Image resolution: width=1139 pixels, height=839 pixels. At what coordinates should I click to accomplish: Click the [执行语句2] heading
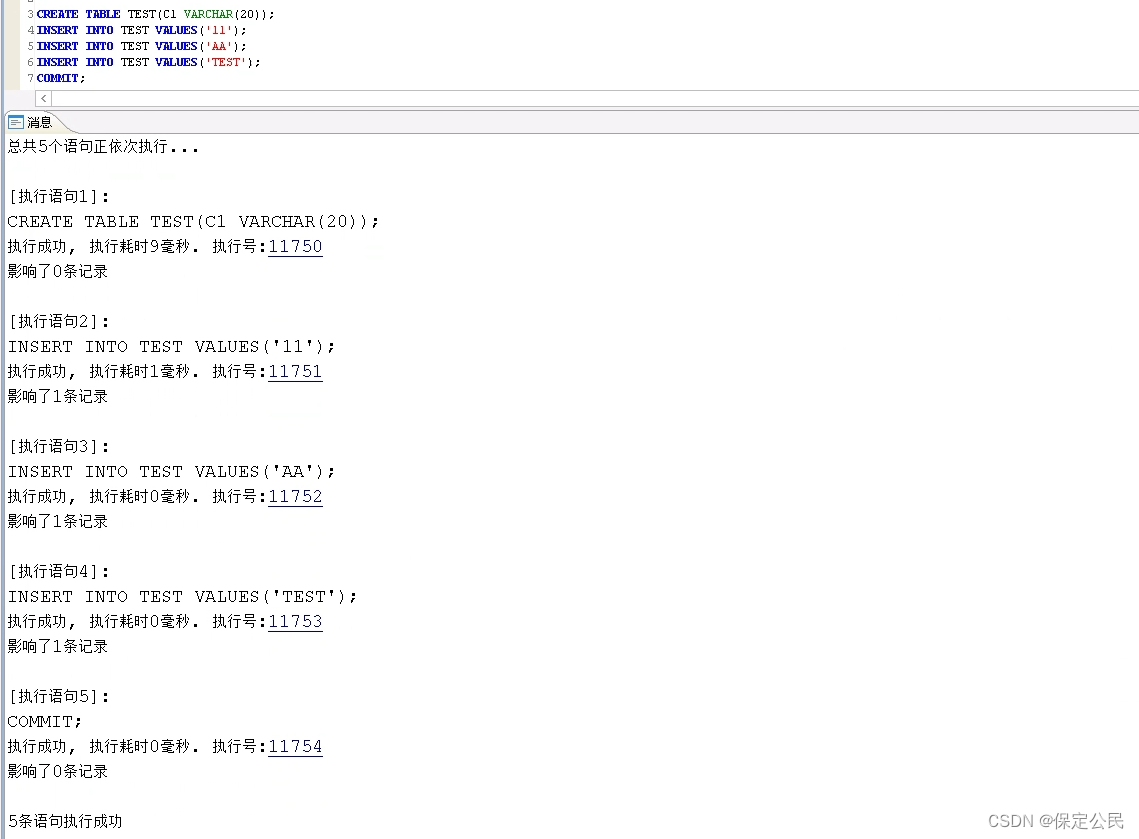pos(59,321)
